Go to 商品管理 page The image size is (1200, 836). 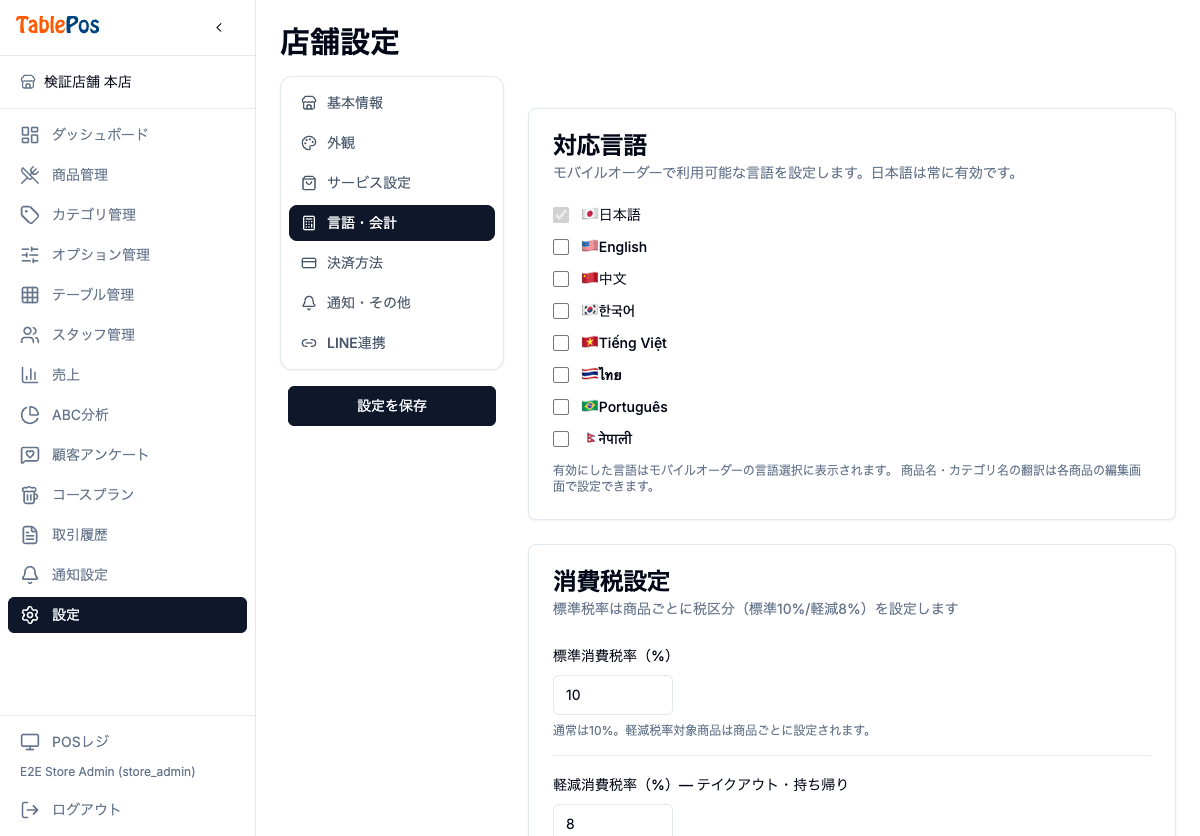pos(127,175)
